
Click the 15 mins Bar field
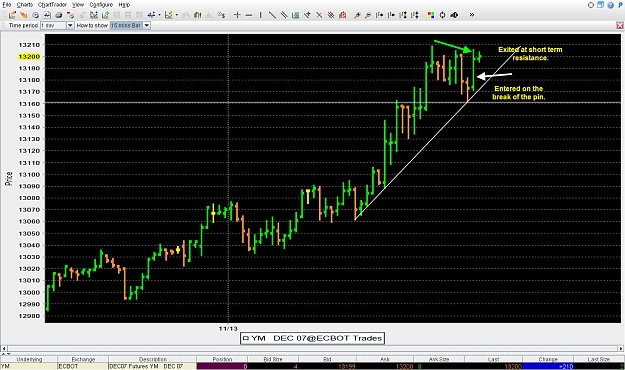(126, 26)
